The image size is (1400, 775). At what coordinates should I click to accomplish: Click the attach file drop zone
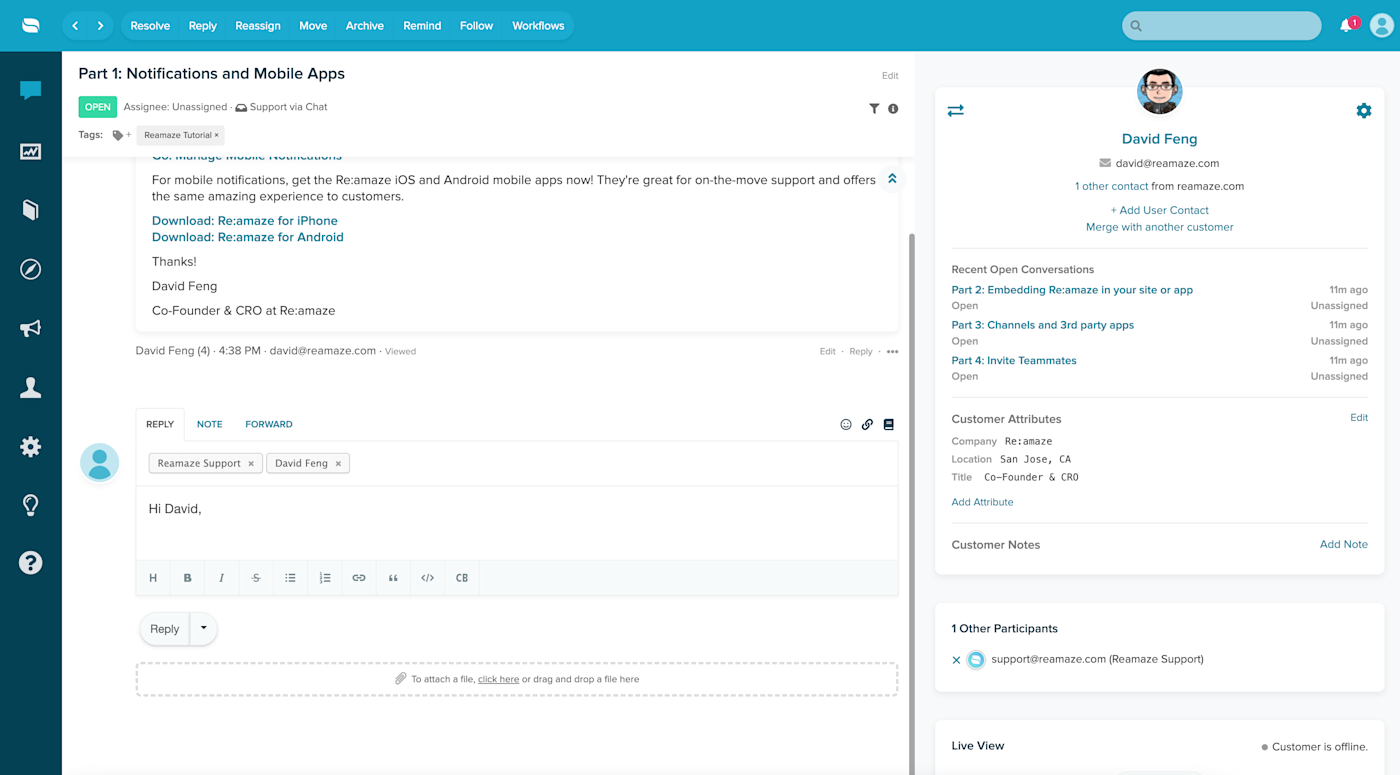[x=517, y=679]
